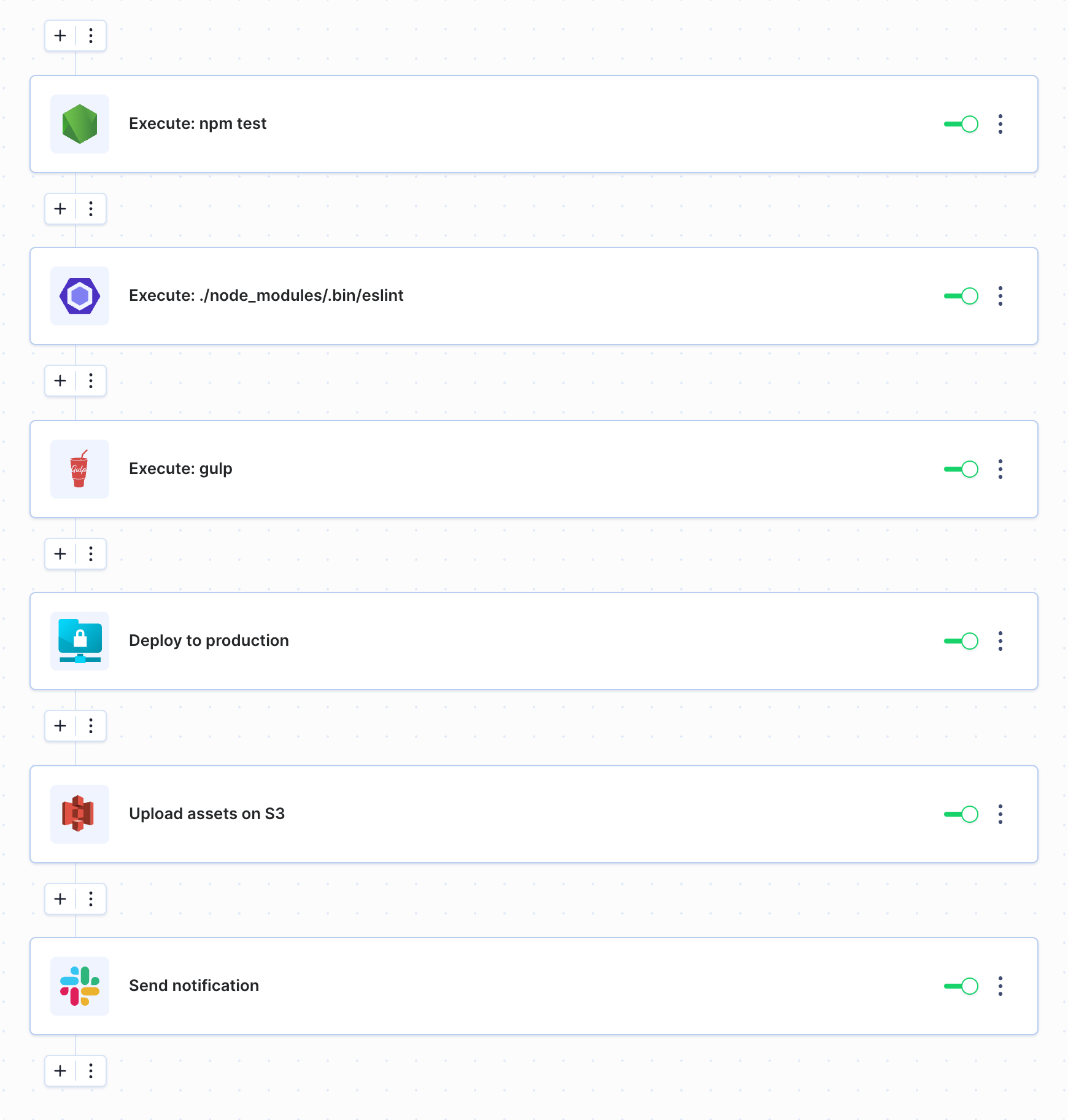
Task: Disable the Execute: npm test action
Action: point(961,124)
